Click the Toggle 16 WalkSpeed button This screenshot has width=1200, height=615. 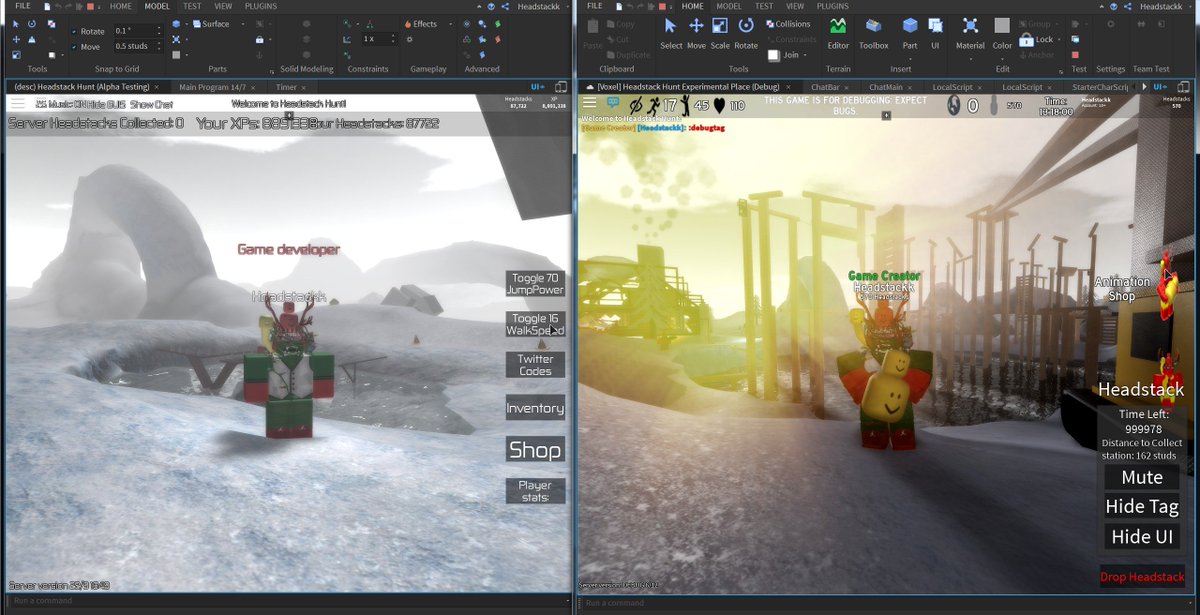click(536, 324)
